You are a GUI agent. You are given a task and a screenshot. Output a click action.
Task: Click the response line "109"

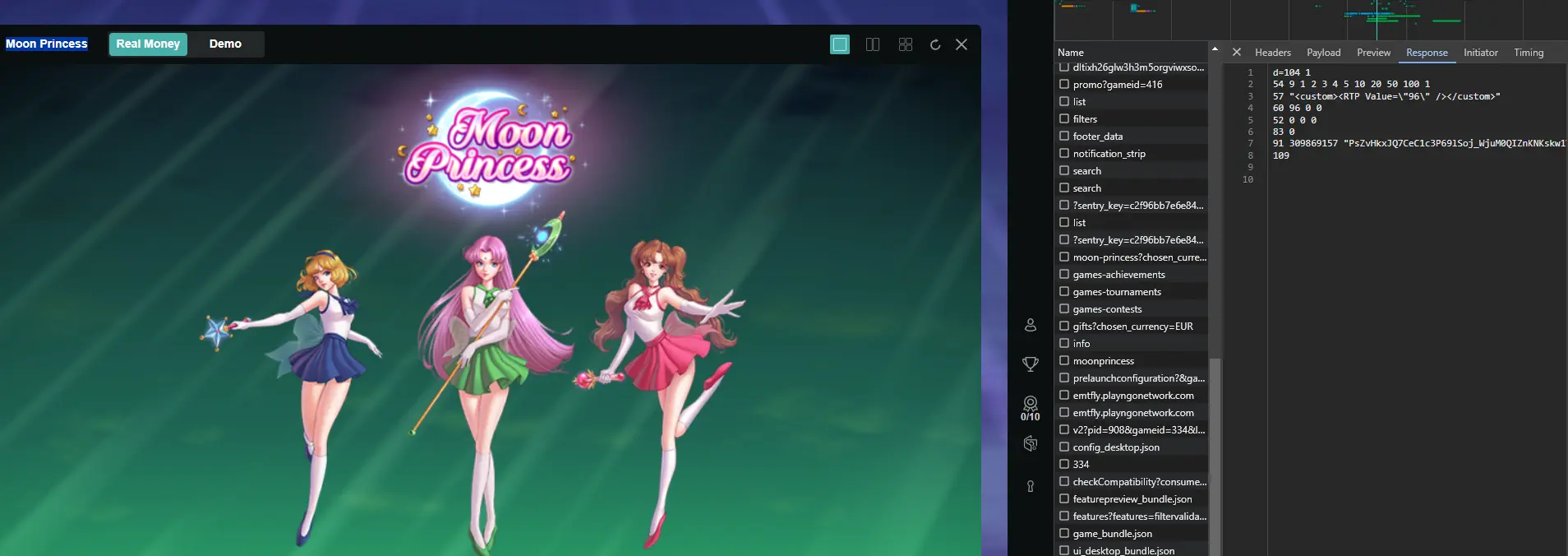pyautogui.click(x=1280, y=155)
